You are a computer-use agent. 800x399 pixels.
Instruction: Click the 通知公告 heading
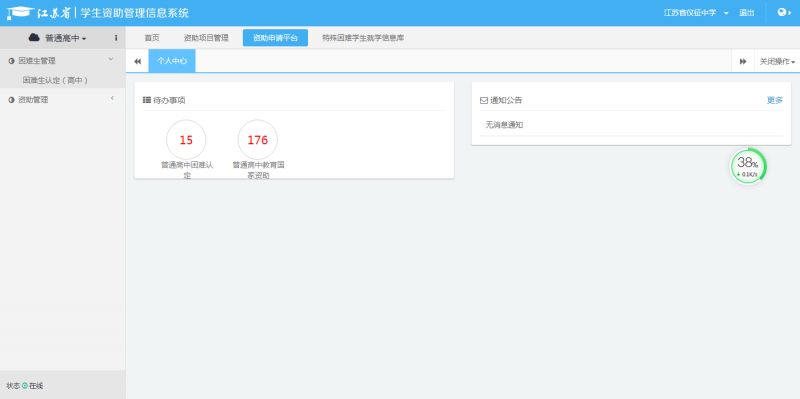coord(506,101)
